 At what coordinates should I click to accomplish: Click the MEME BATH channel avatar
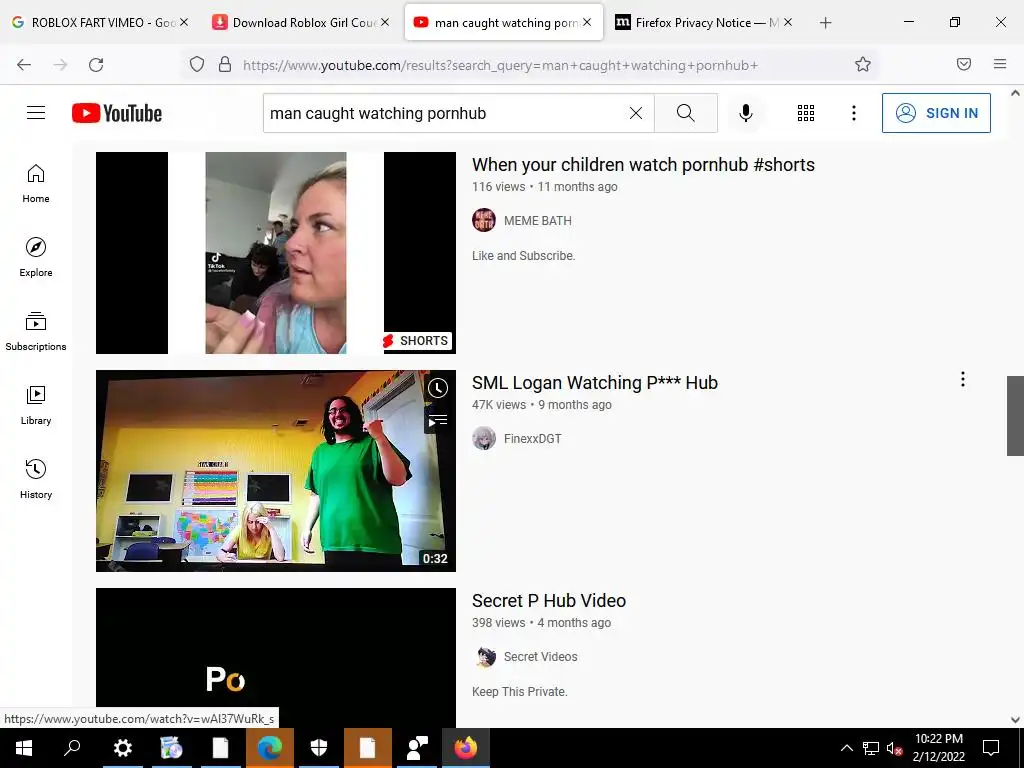[x=484, y=221]
